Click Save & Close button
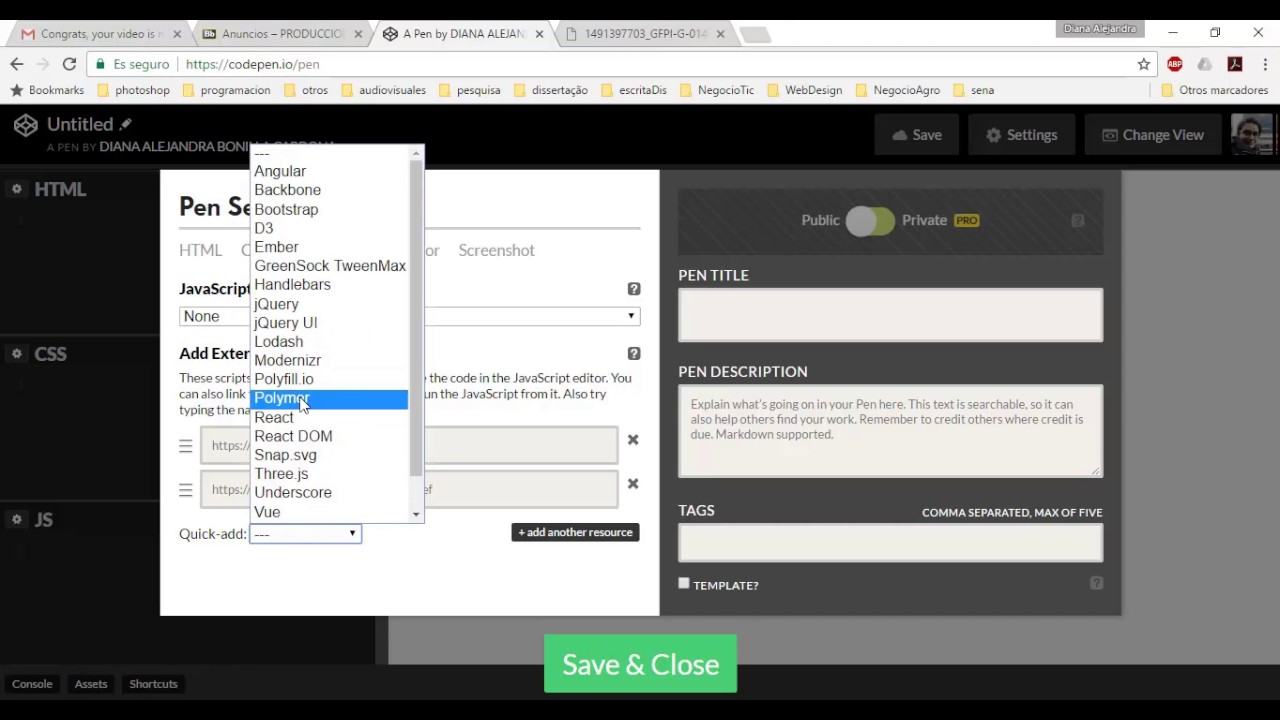Image resolution: width=1280 pixels, height=720 pixels. click(x=640, y=665)
